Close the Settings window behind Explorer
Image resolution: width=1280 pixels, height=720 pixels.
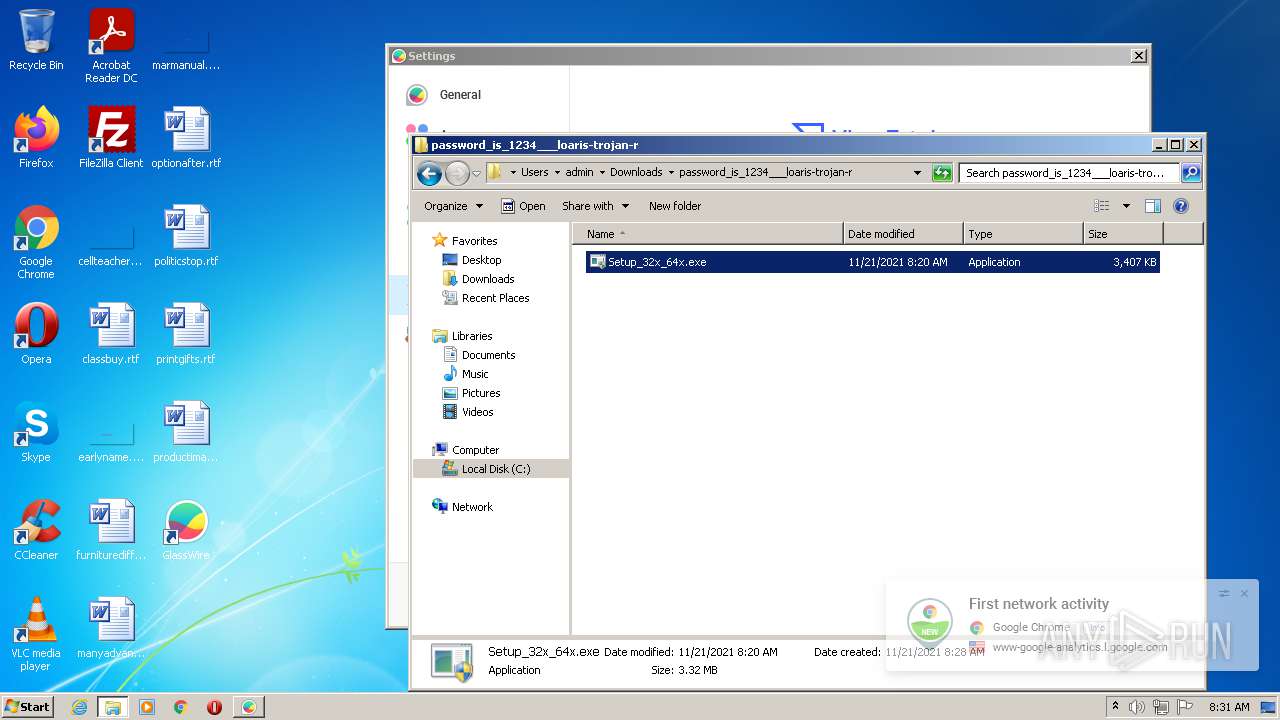pyautogui.click(x=1139, y=56)
